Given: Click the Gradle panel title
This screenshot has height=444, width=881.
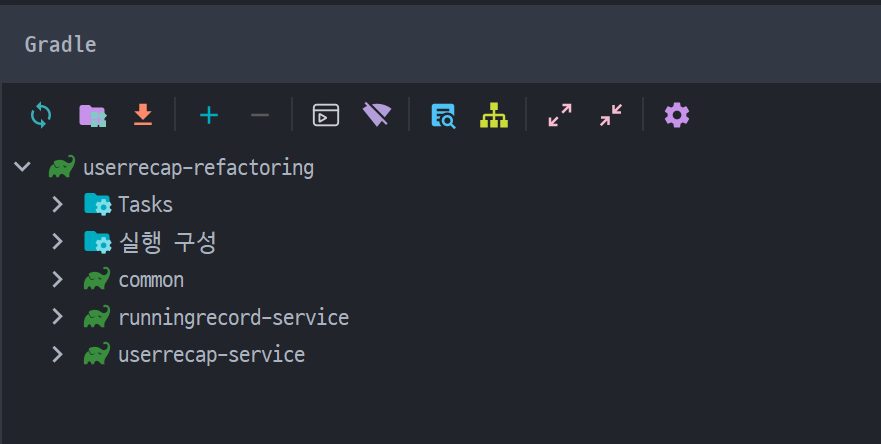Looking at the screenshot, I should click(x=60, y=44).
